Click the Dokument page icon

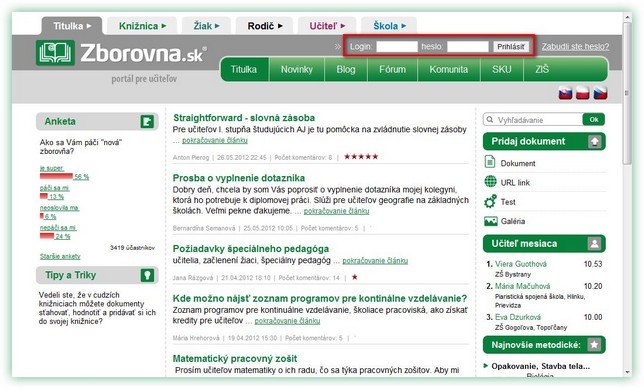pyautogui.click(x=490, y=162)
